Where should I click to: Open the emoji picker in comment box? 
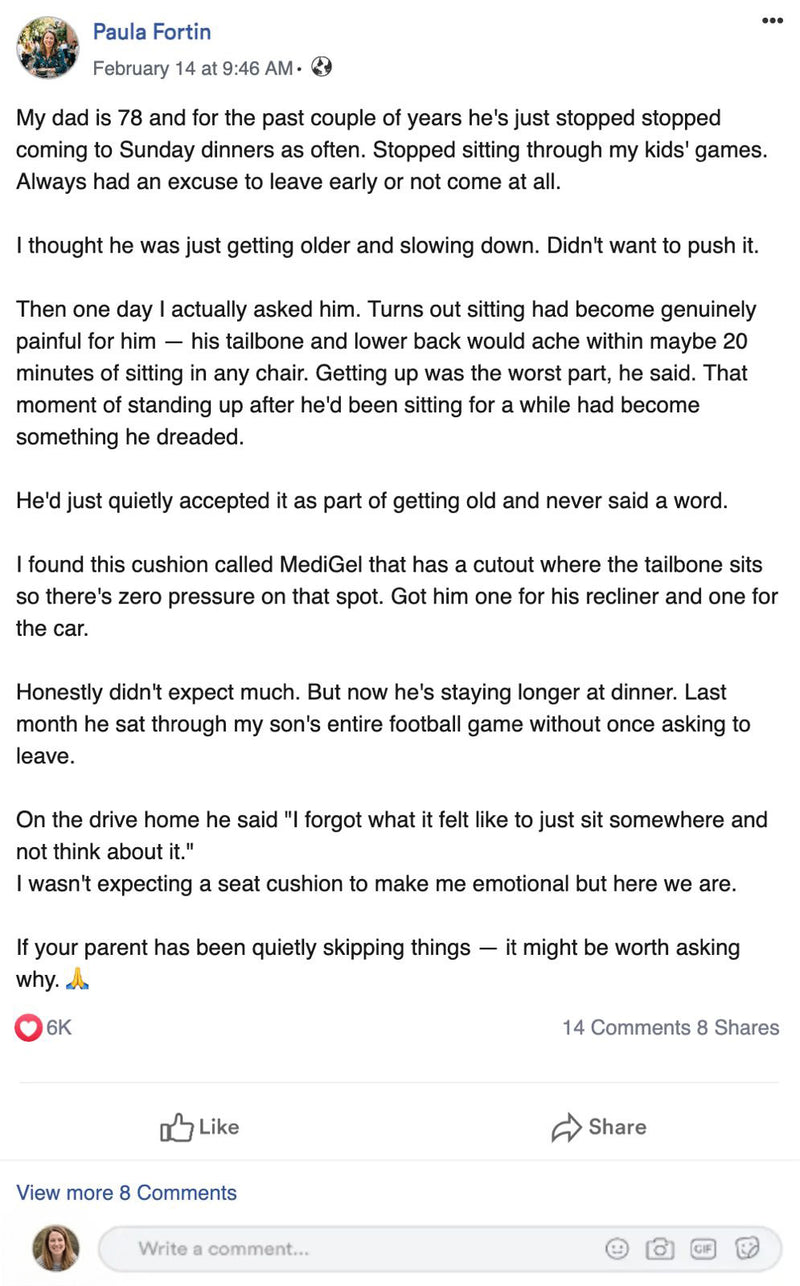618,1248
